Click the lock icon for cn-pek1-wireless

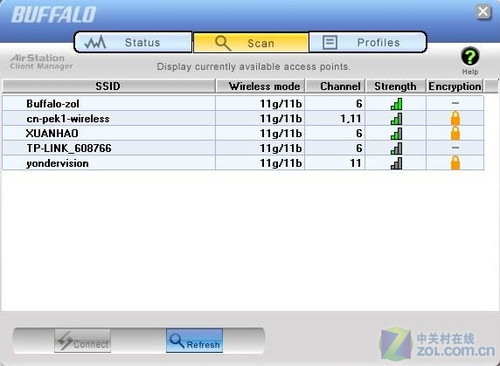click(455, 118)
